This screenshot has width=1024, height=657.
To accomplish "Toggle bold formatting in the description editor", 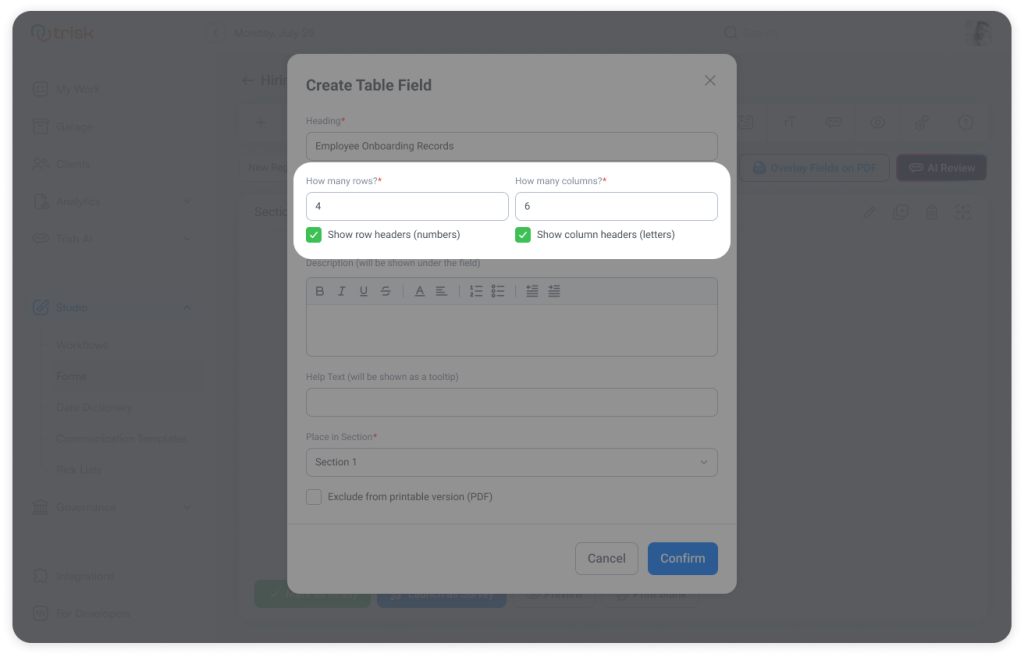I will (319, 291).
